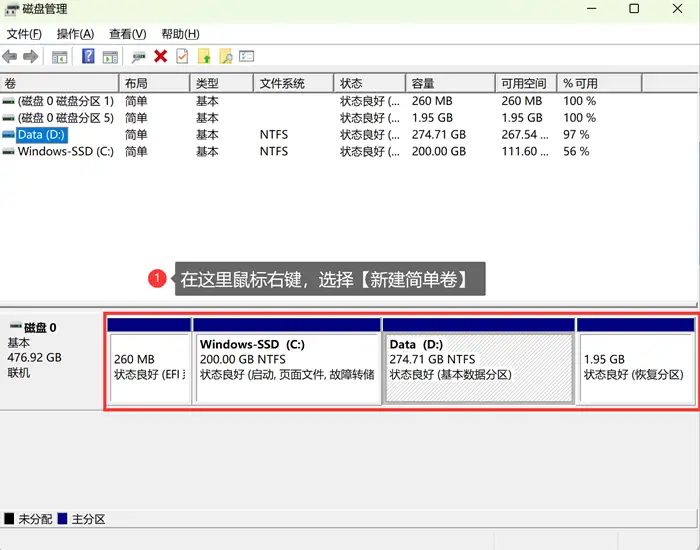
Task: Toggle the show/hide action pane icon
Action: [110, 57]
